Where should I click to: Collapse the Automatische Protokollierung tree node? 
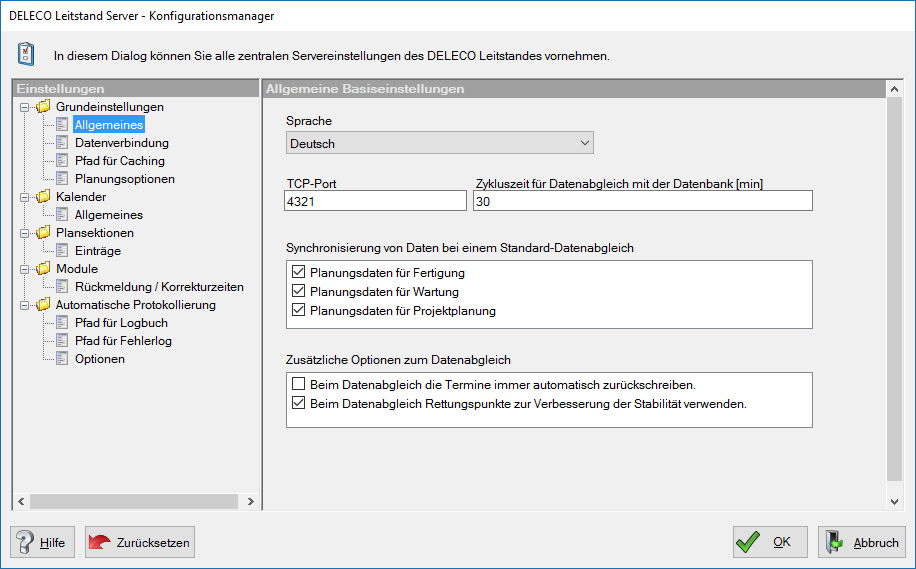click(x=25, y=305)
